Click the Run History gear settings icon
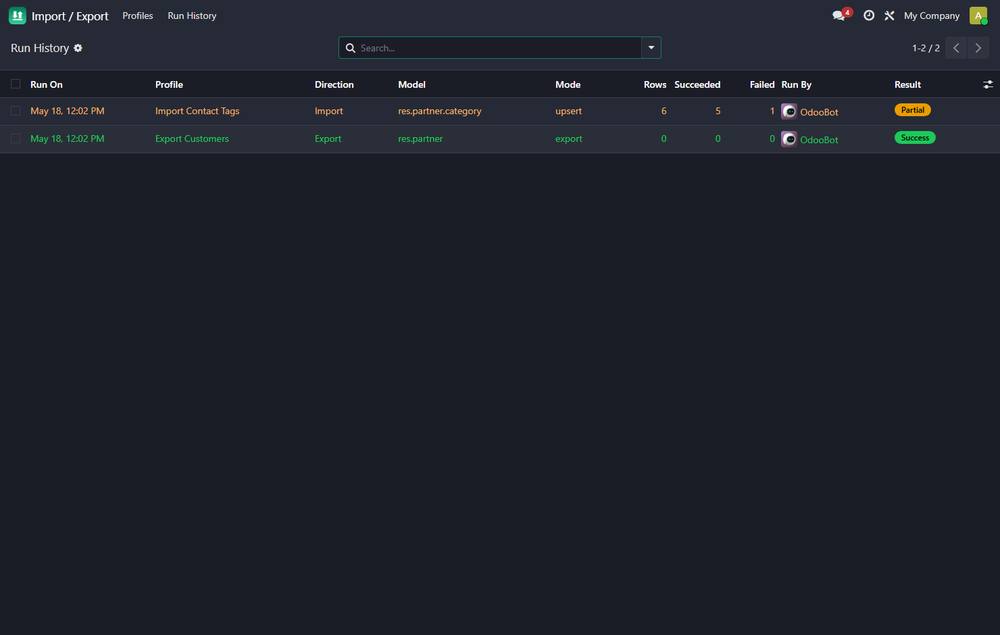 (78, 48)
